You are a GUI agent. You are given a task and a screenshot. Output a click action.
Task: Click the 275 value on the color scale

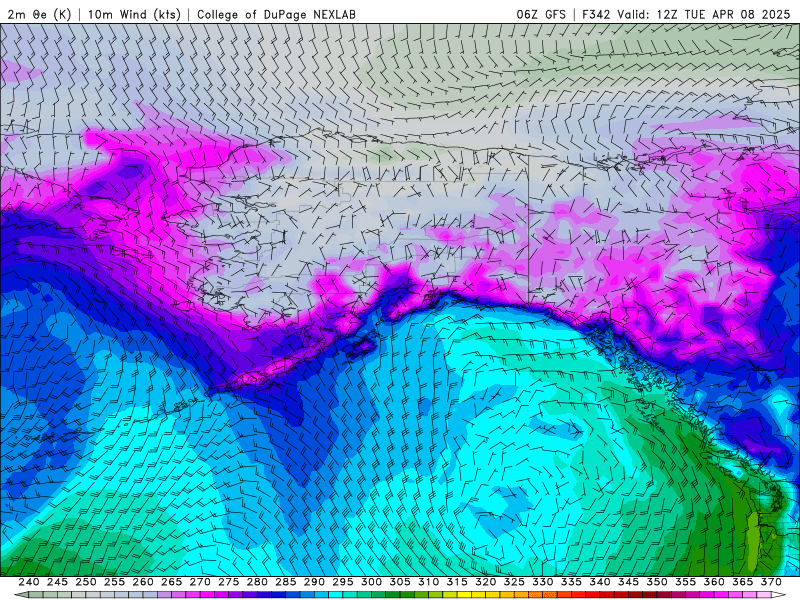click(229, 582)
